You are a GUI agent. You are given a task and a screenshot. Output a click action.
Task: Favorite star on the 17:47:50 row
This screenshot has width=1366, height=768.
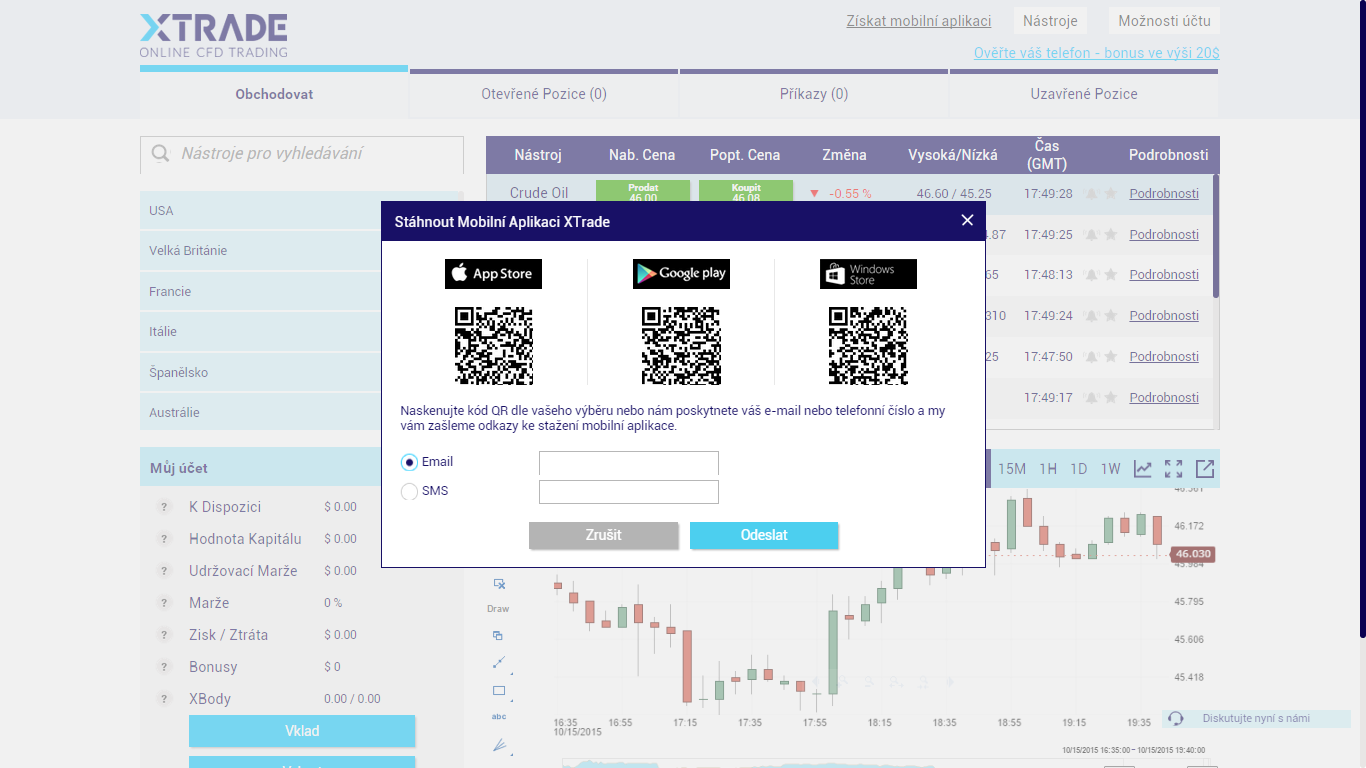(x=1110, y=357)
